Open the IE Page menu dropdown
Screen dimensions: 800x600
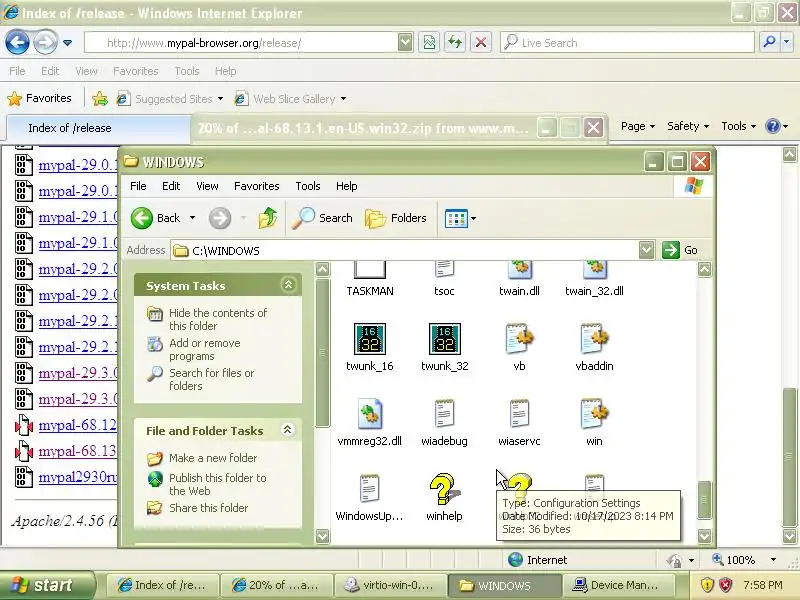click(x=638, y=126)
